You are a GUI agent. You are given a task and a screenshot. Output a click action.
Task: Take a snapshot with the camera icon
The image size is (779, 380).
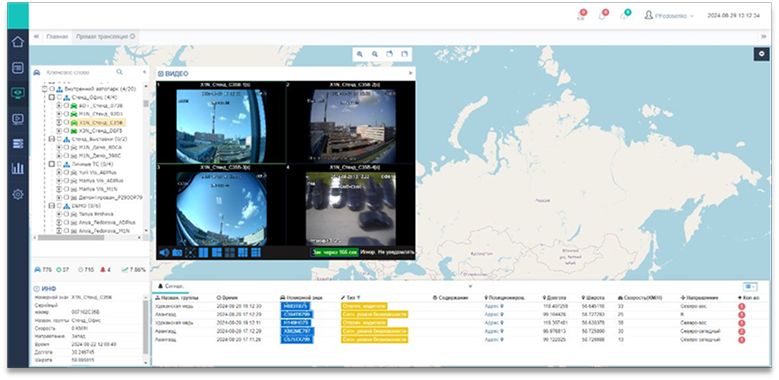pos(177,252)
